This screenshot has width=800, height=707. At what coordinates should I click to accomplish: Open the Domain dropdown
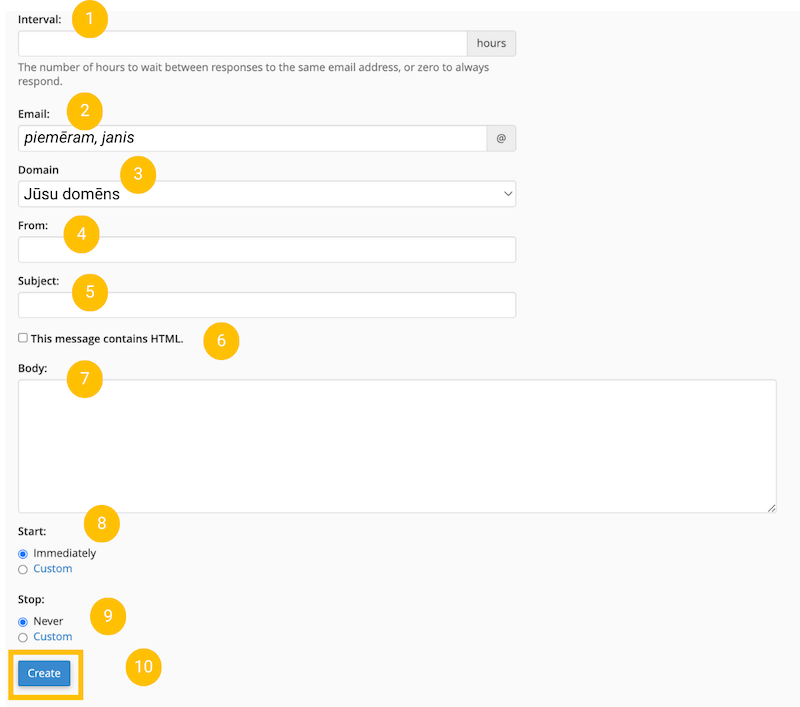coord(266,194)
